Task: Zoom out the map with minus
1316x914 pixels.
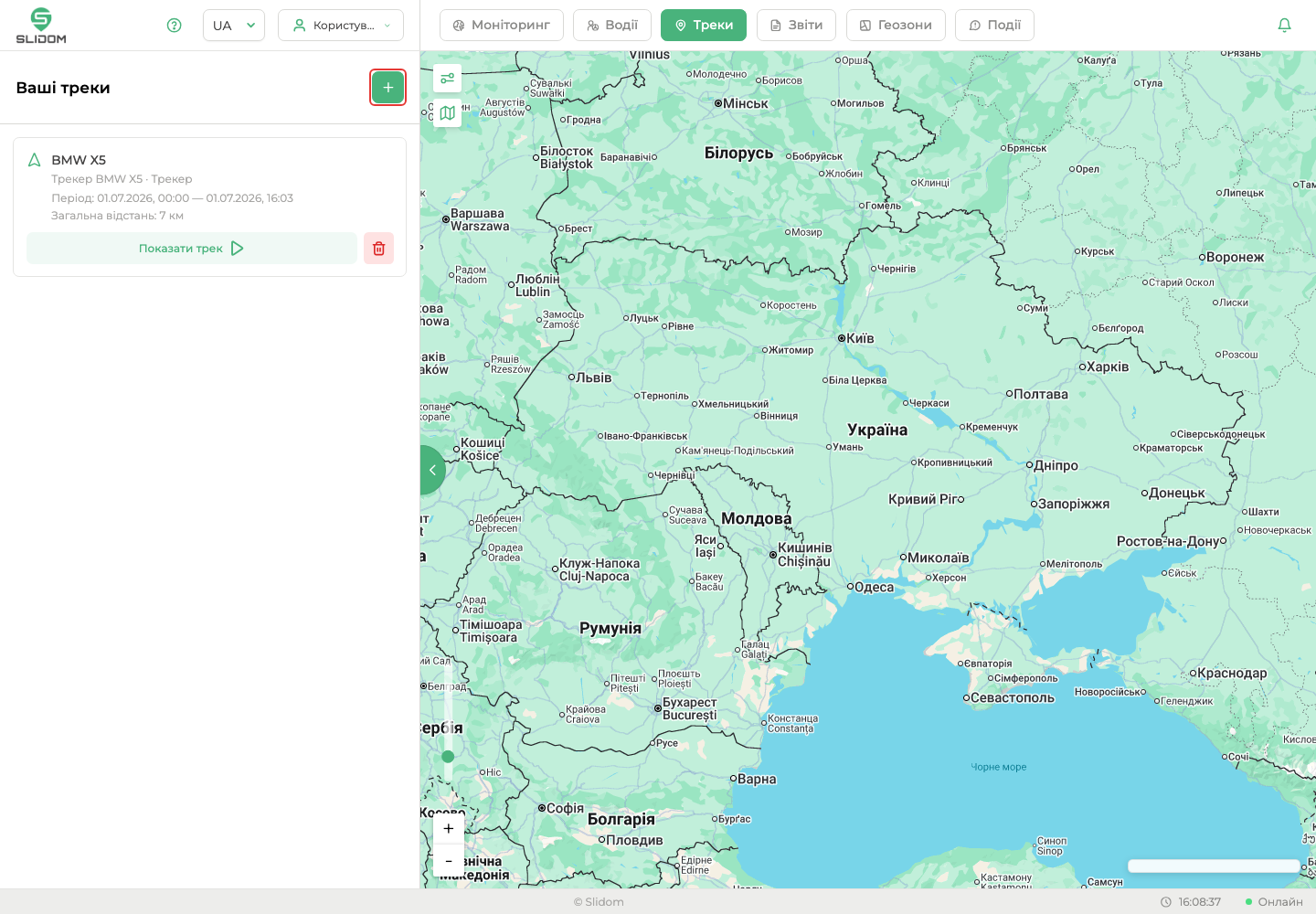Action: (448, 861)
